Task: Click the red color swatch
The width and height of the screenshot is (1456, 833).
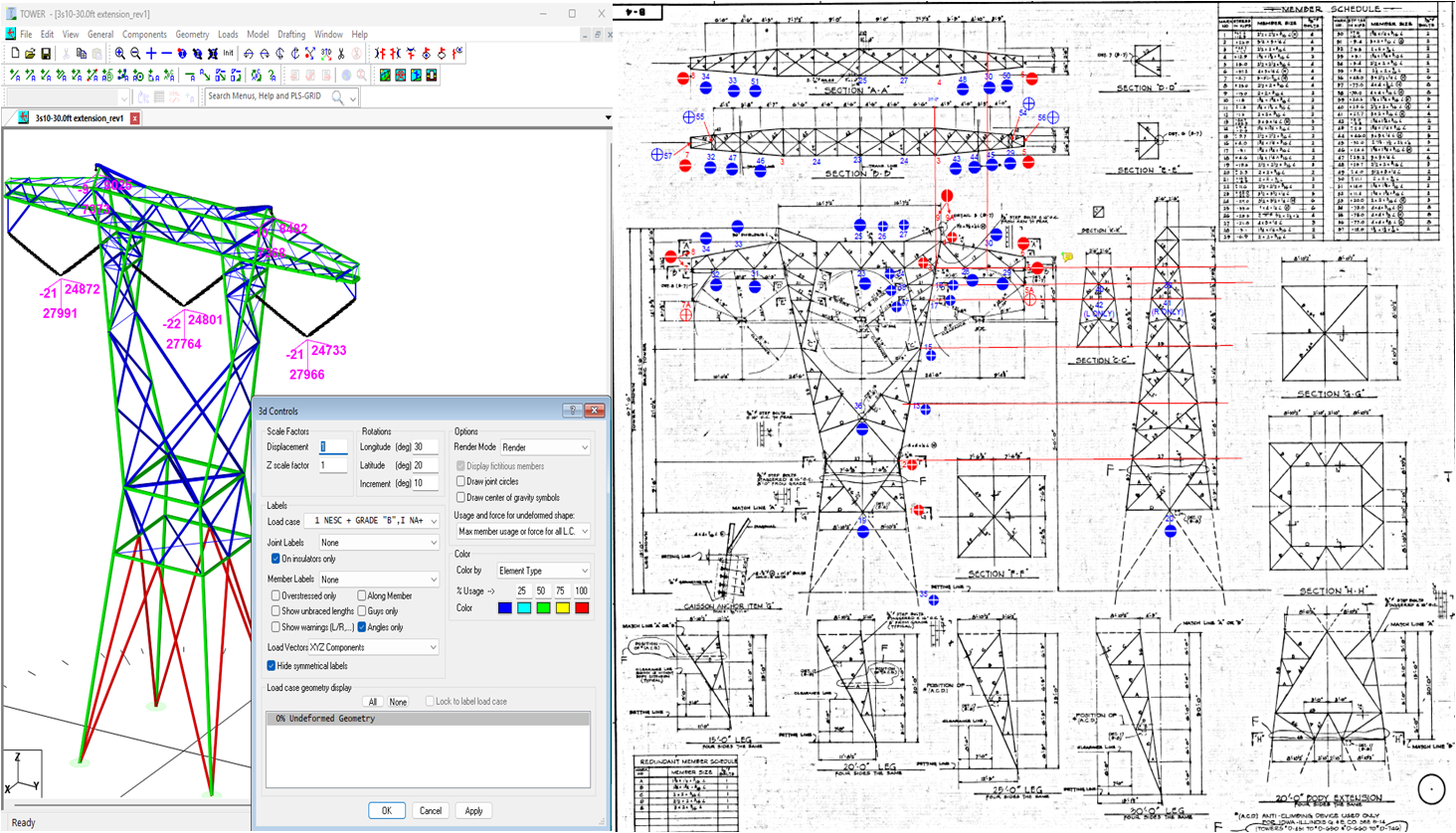Action: pos(582,608)
